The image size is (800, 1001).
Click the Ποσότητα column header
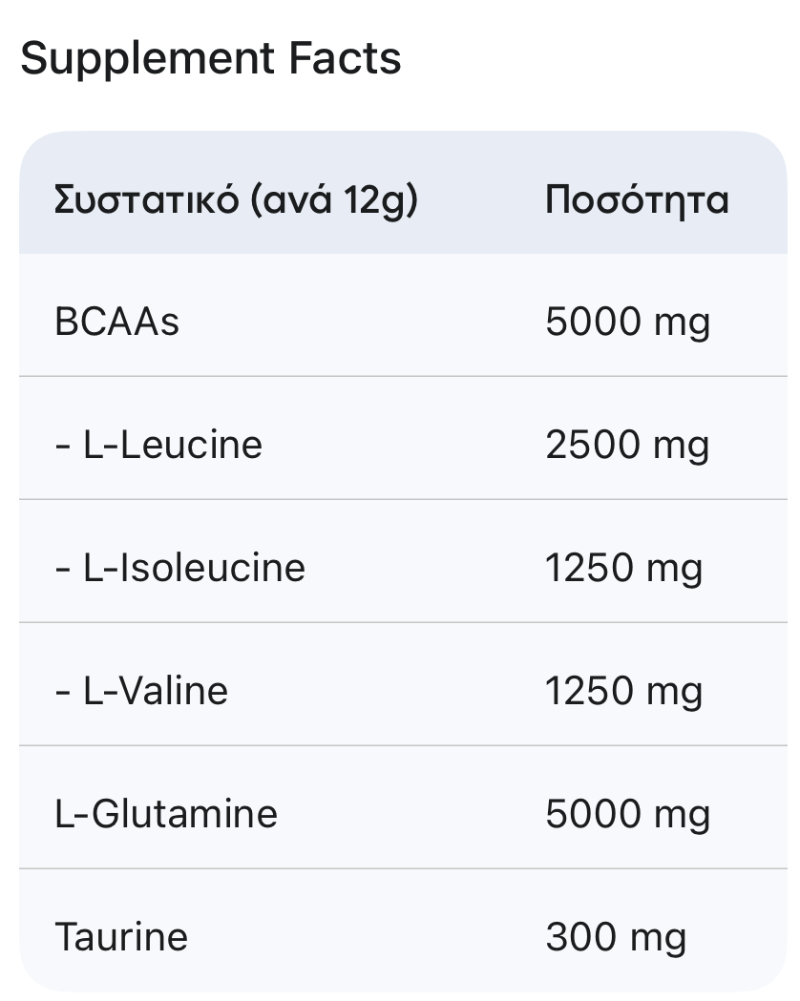point(637,200)
